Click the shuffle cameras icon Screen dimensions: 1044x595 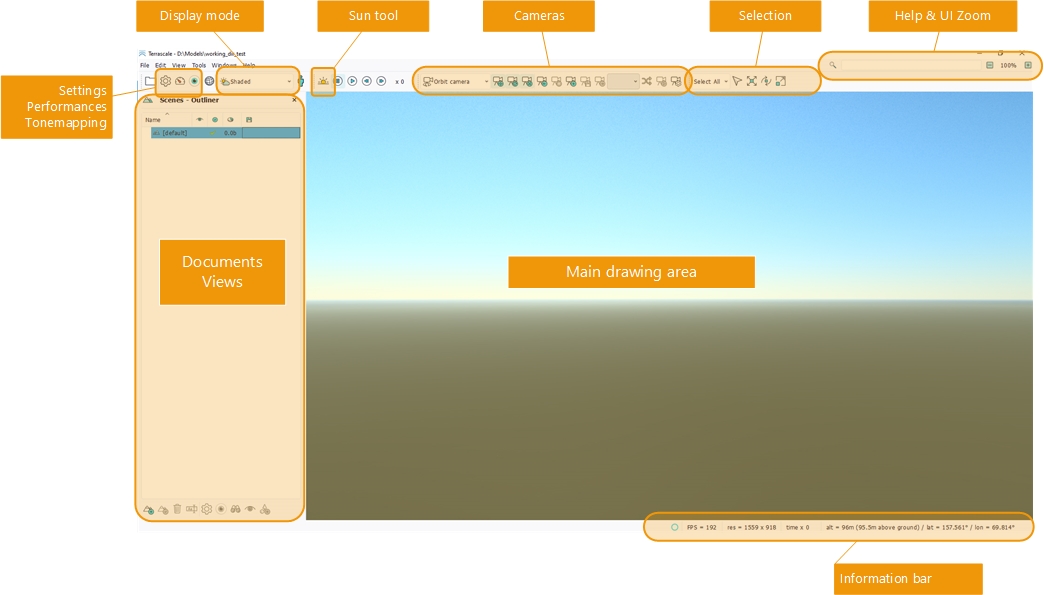click(x=647, y=81)
